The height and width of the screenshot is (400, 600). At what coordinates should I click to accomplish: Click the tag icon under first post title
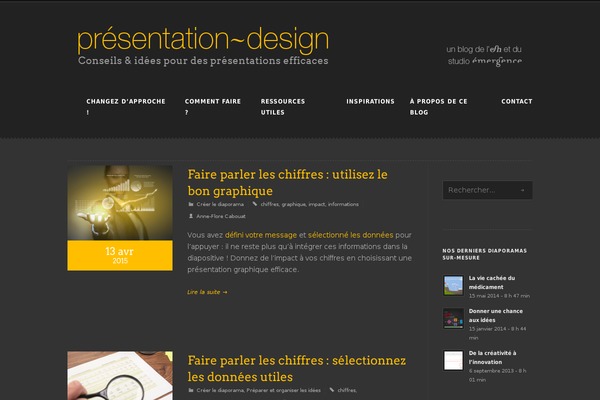255,203
